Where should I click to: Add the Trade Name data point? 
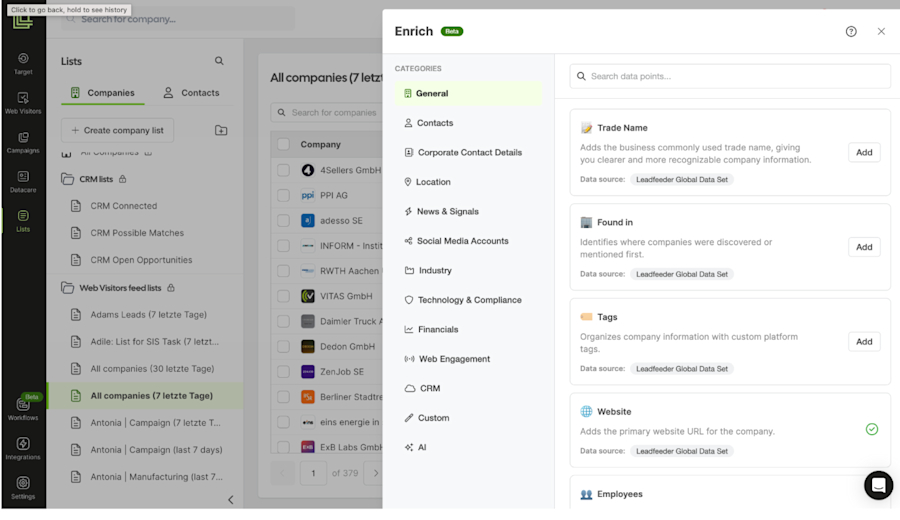click(864, 152)
